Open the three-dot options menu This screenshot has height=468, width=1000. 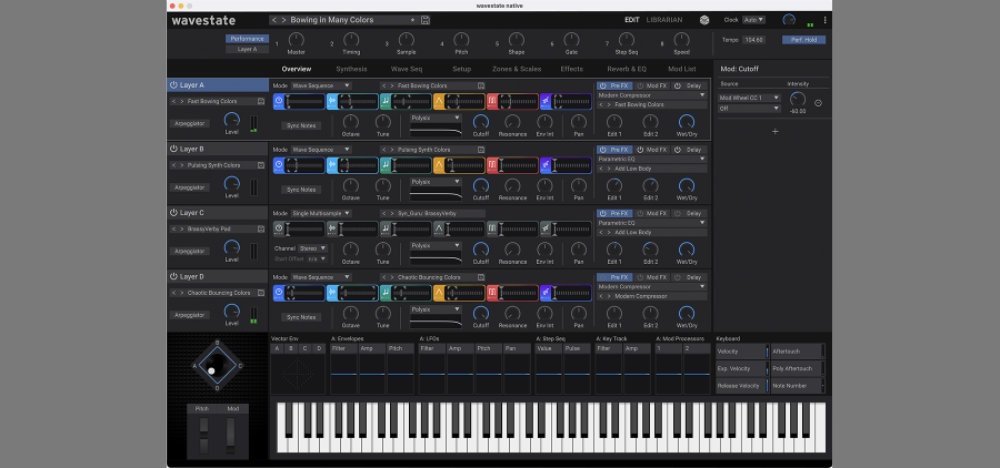(824, 20)
